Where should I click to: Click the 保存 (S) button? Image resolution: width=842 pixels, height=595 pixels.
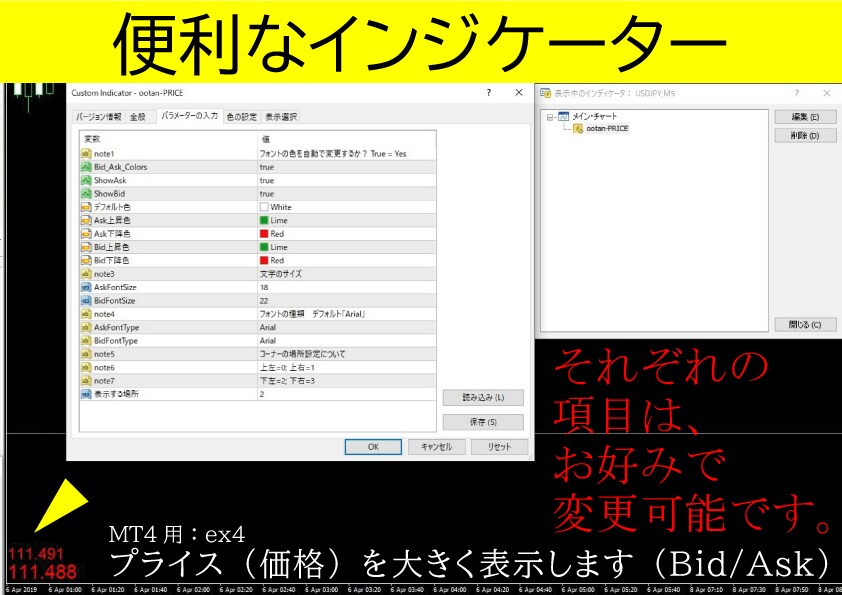coord(483,422)
